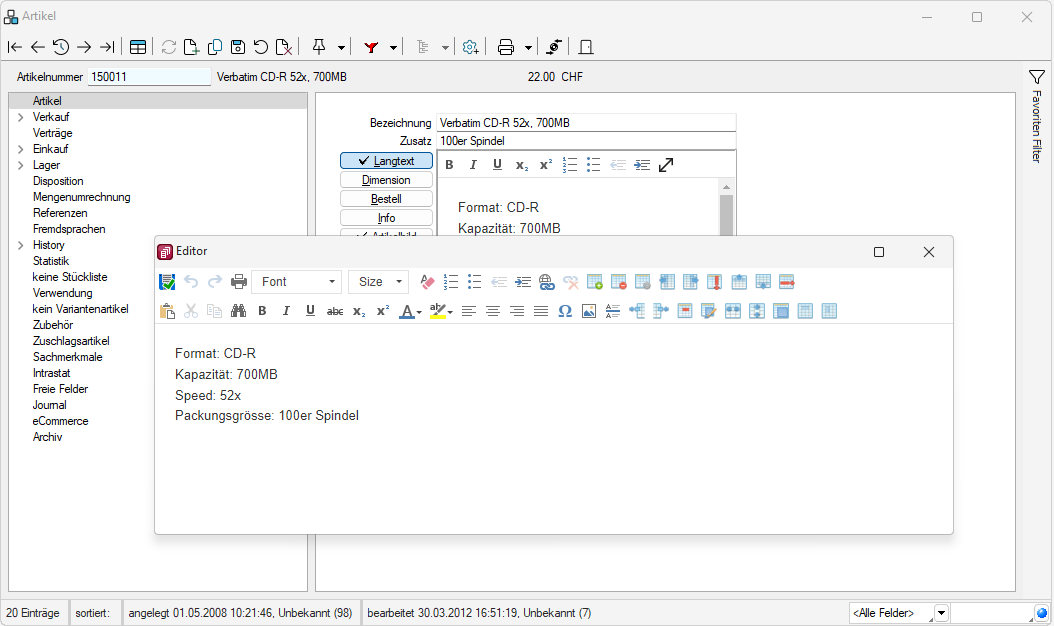Viewport: 1054px width, 626px height.
Task: Save the article with the disk icon
Action: [237, 47]
